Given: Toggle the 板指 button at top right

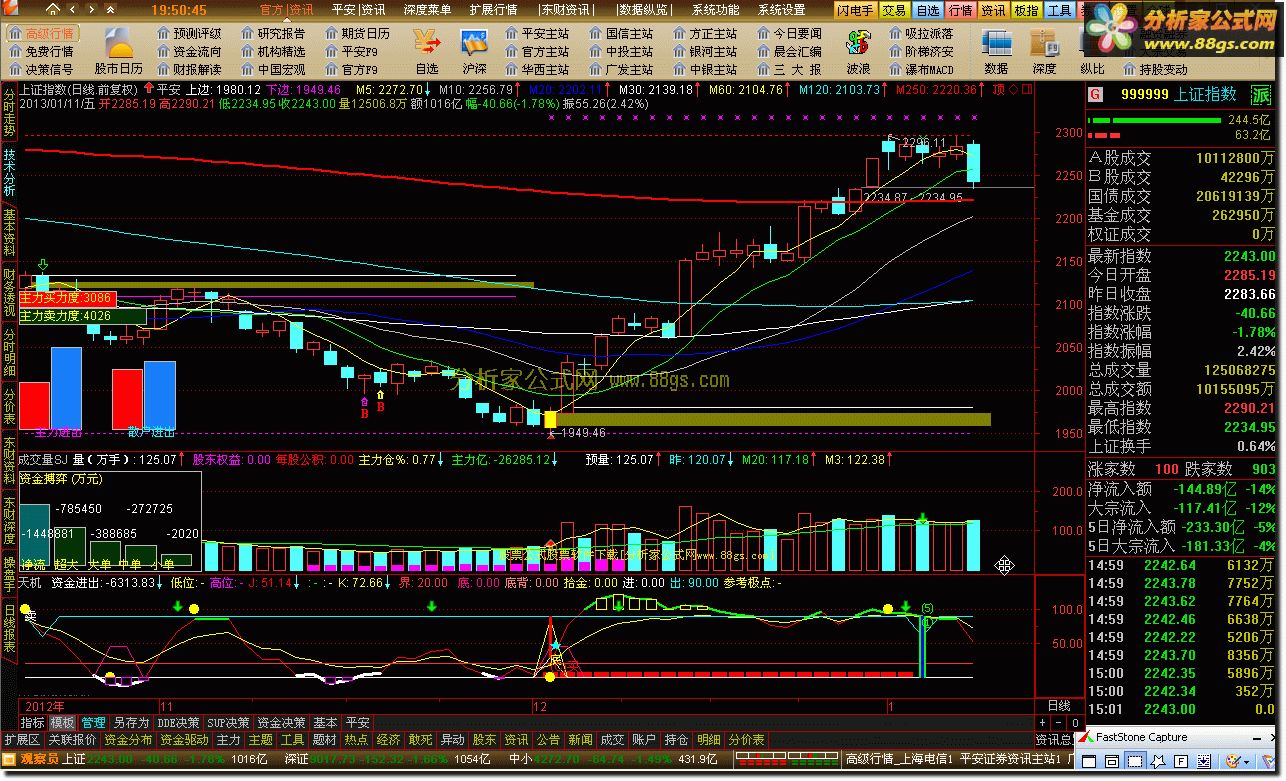Looking at the screenshot, I should (x=1026, y=10).
